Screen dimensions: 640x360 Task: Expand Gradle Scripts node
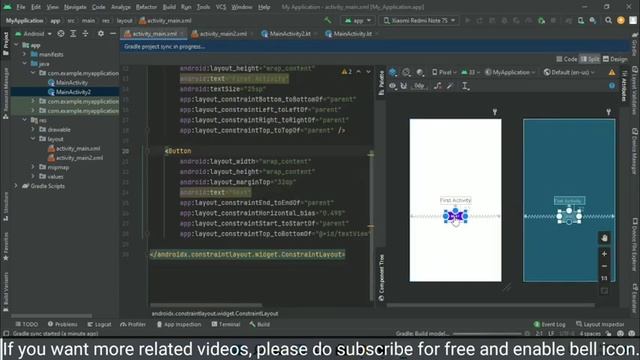(x=16, y=186)
